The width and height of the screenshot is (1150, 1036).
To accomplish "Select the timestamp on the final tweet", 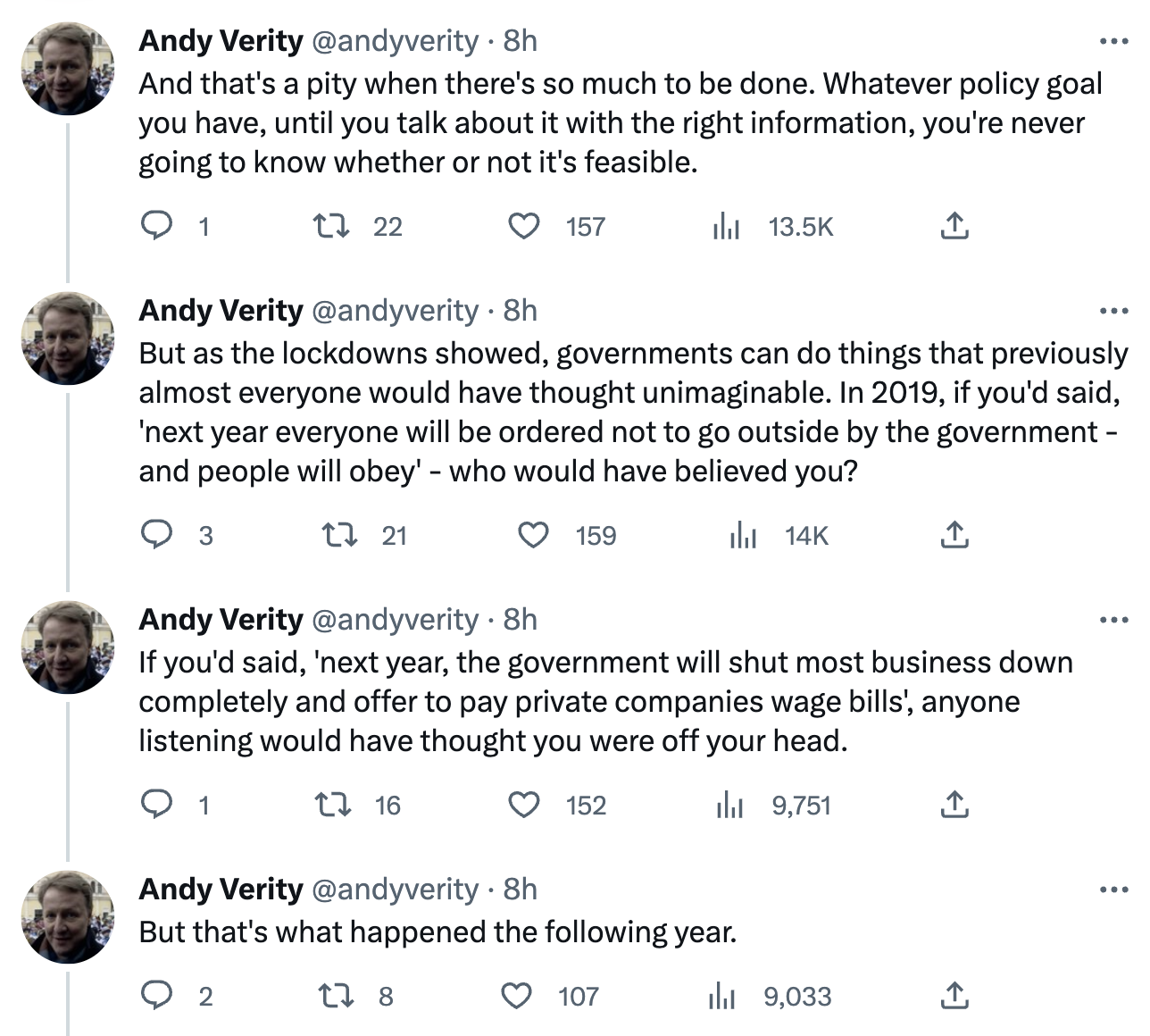I will point(519,889).
